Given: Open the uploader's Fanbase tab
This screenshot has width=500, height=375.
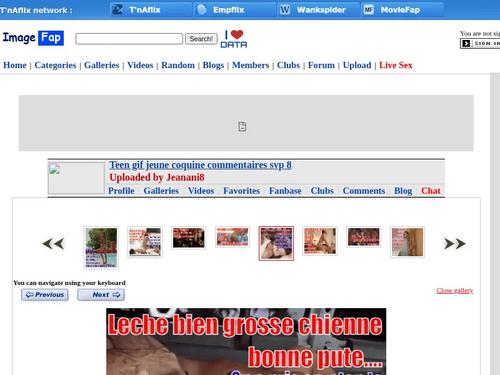Looking at the screenshot, I should coord(285,191).
